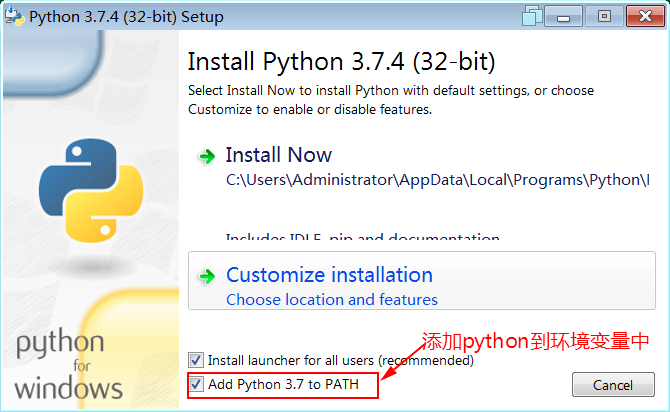Click the green arrow beside Customize installation

click(207, 276)
